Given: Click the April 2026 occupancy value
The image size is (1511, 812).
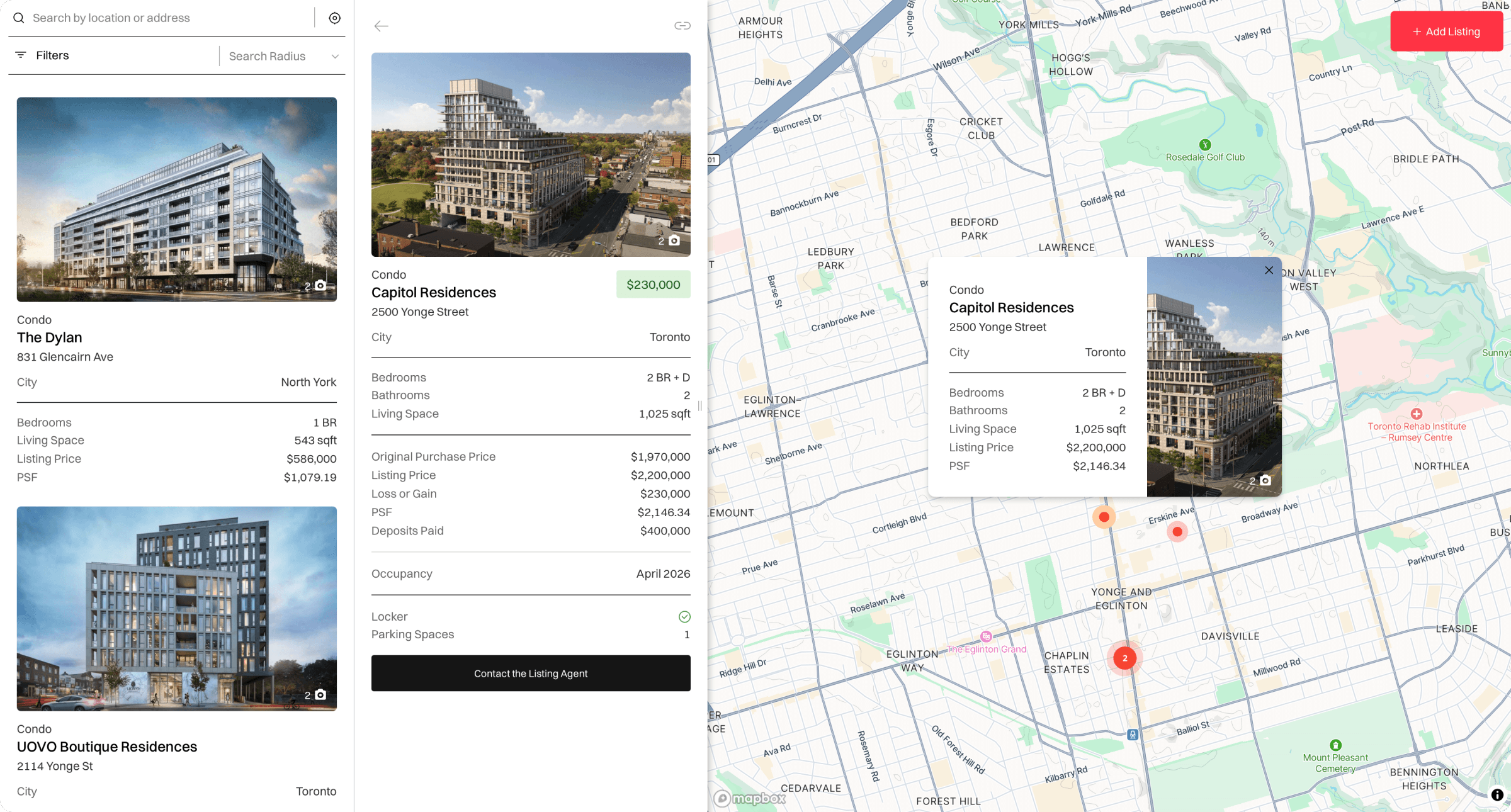Looking at the screenshot, I should pos(664,574).
